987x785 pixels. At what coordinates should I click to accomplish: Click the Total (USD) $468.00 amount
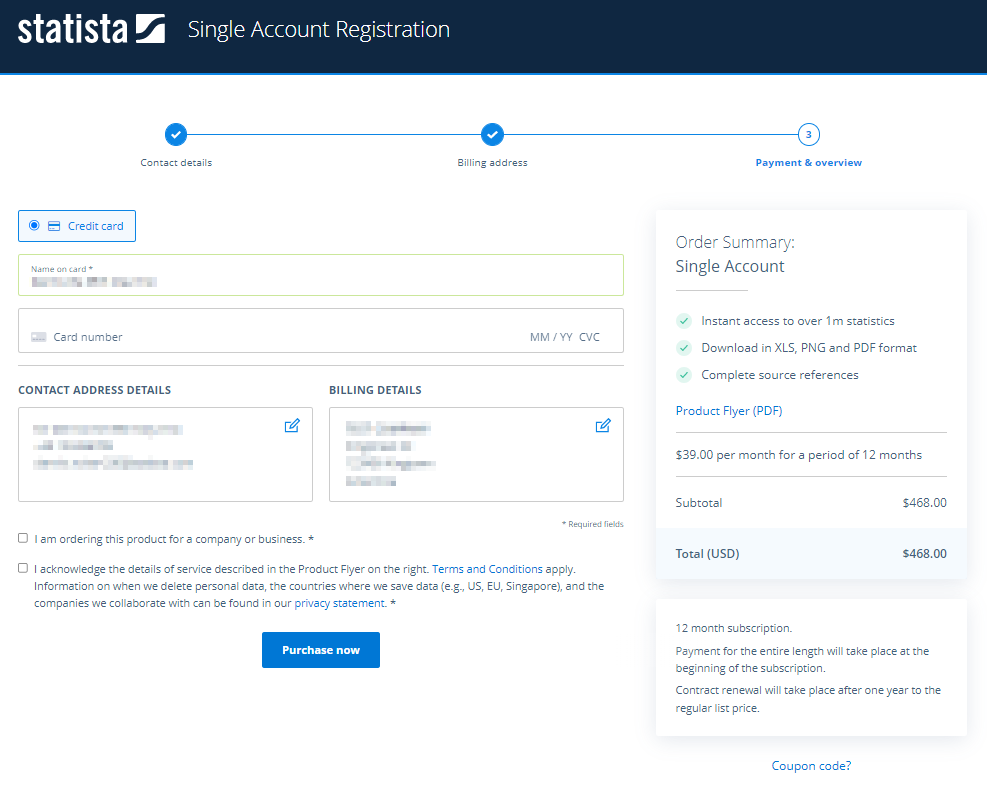(x=925, y=553)
